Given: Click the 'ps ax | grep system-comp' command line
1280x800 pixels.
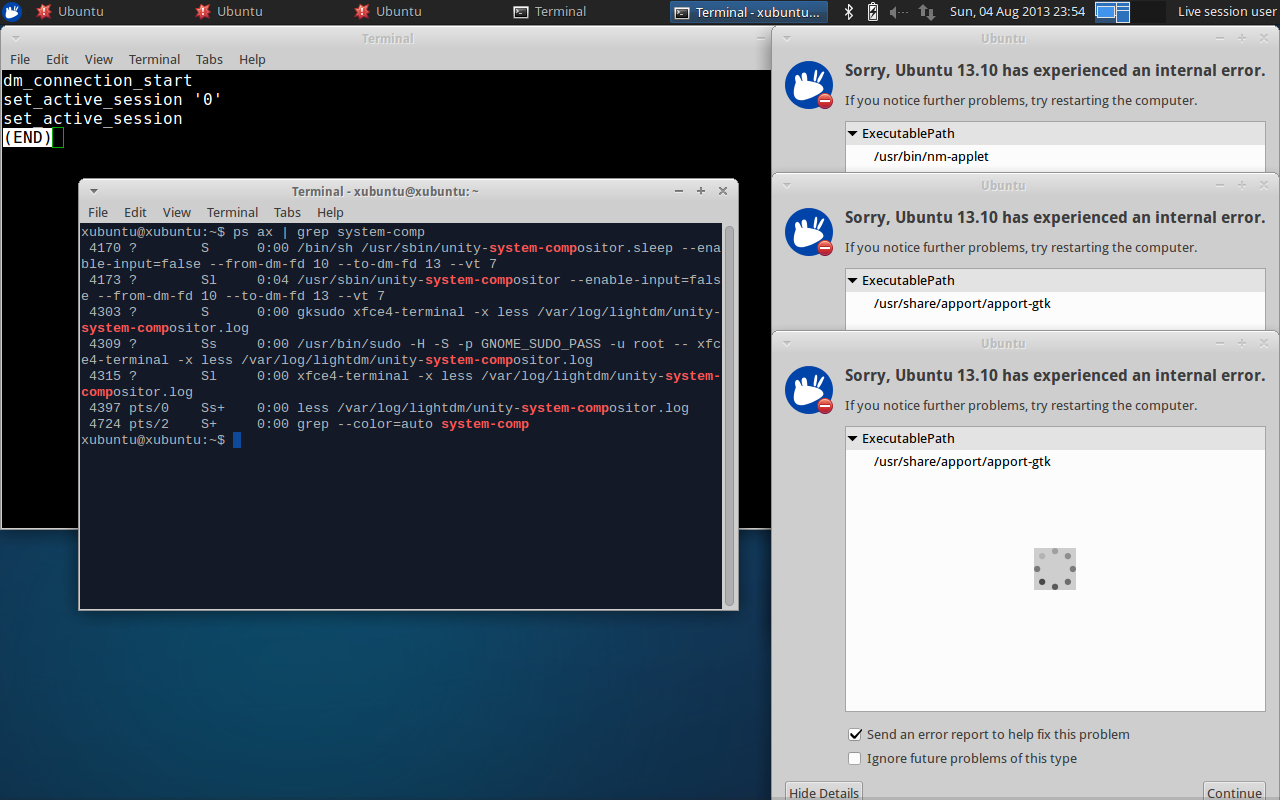Looking at the screenshot, I should tap(329, 232).
